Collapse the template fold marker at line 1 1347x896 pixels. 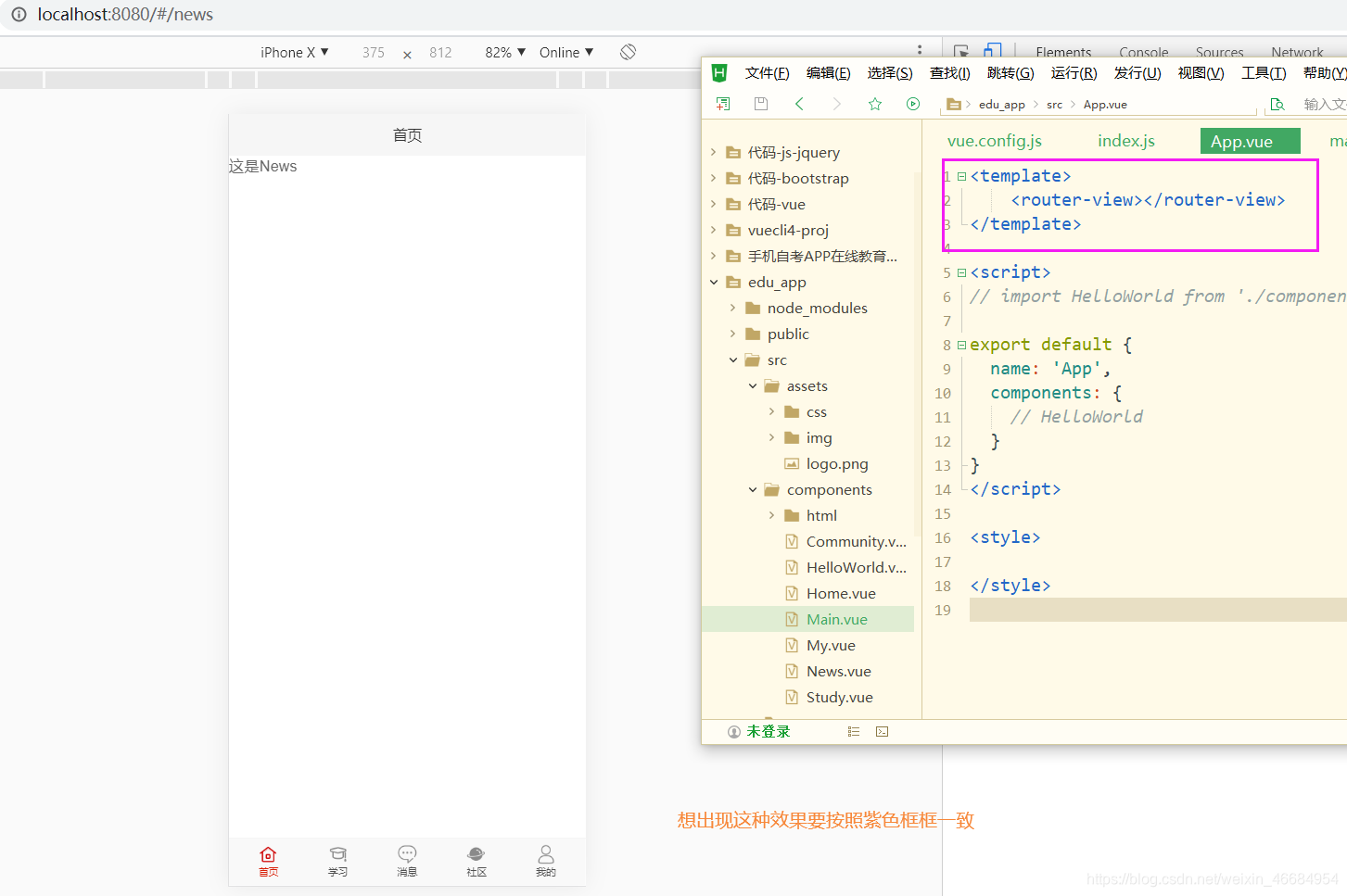pyautogui.click(x=961, y=176)
